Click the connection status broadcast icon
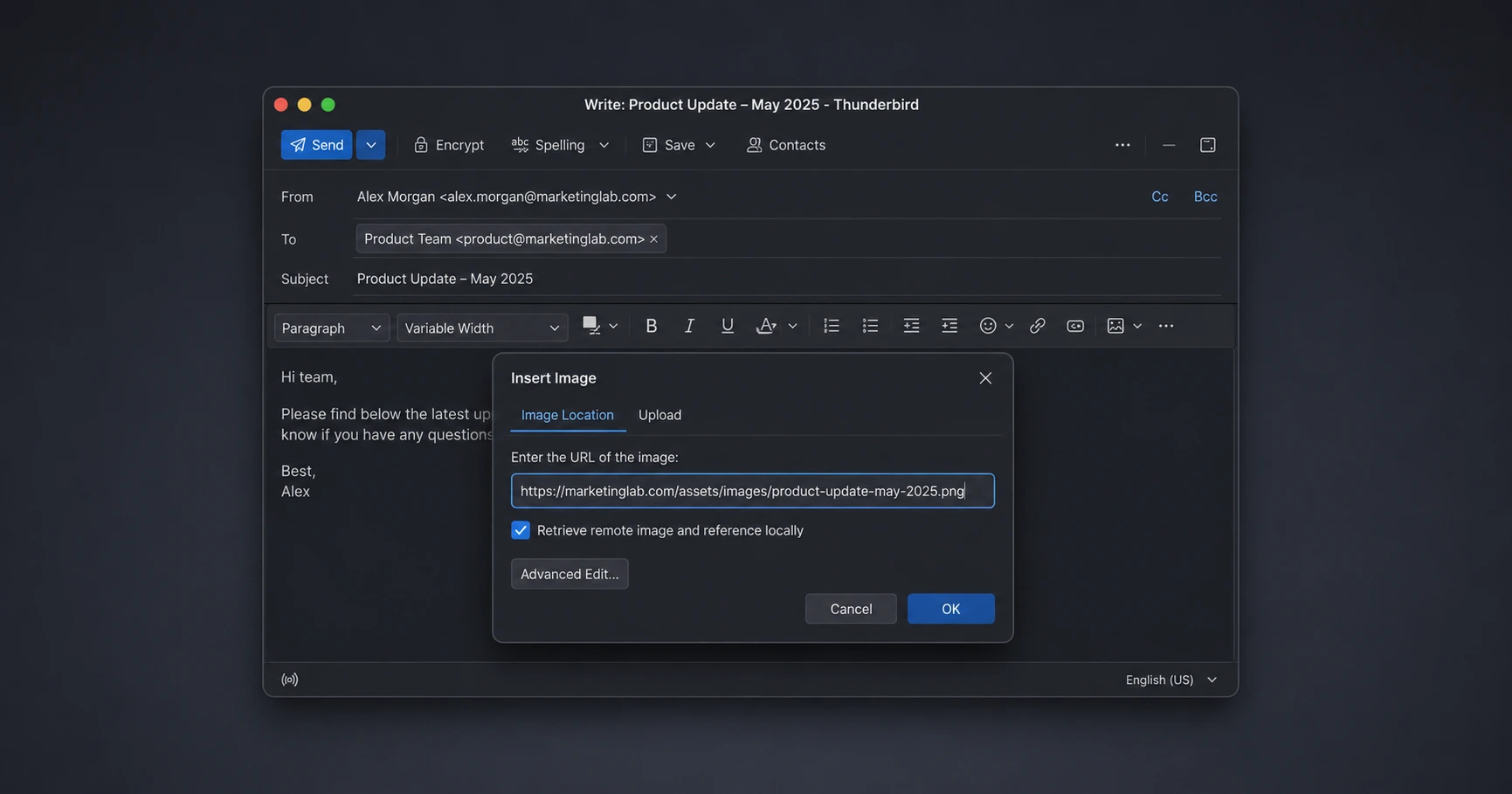Viewport: 1512px width, 794px height. point(290,680)
